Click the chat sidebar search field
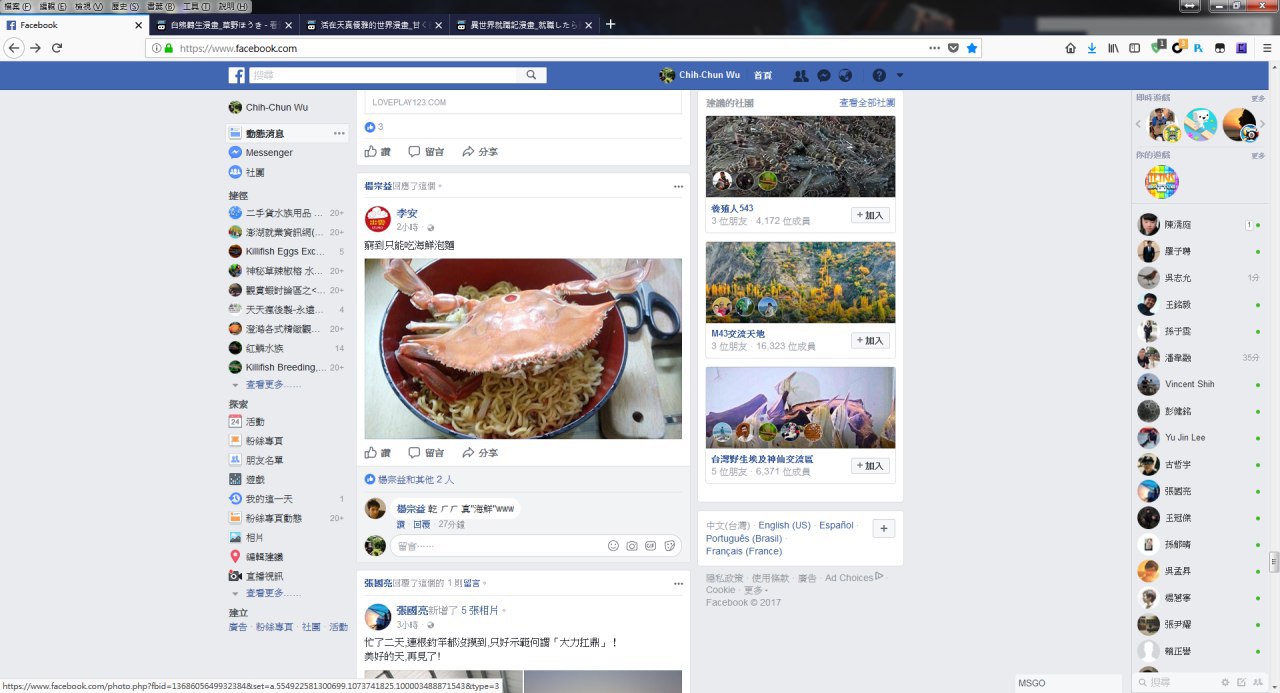Viewport: 1280px width, 693px height. 1175,682
